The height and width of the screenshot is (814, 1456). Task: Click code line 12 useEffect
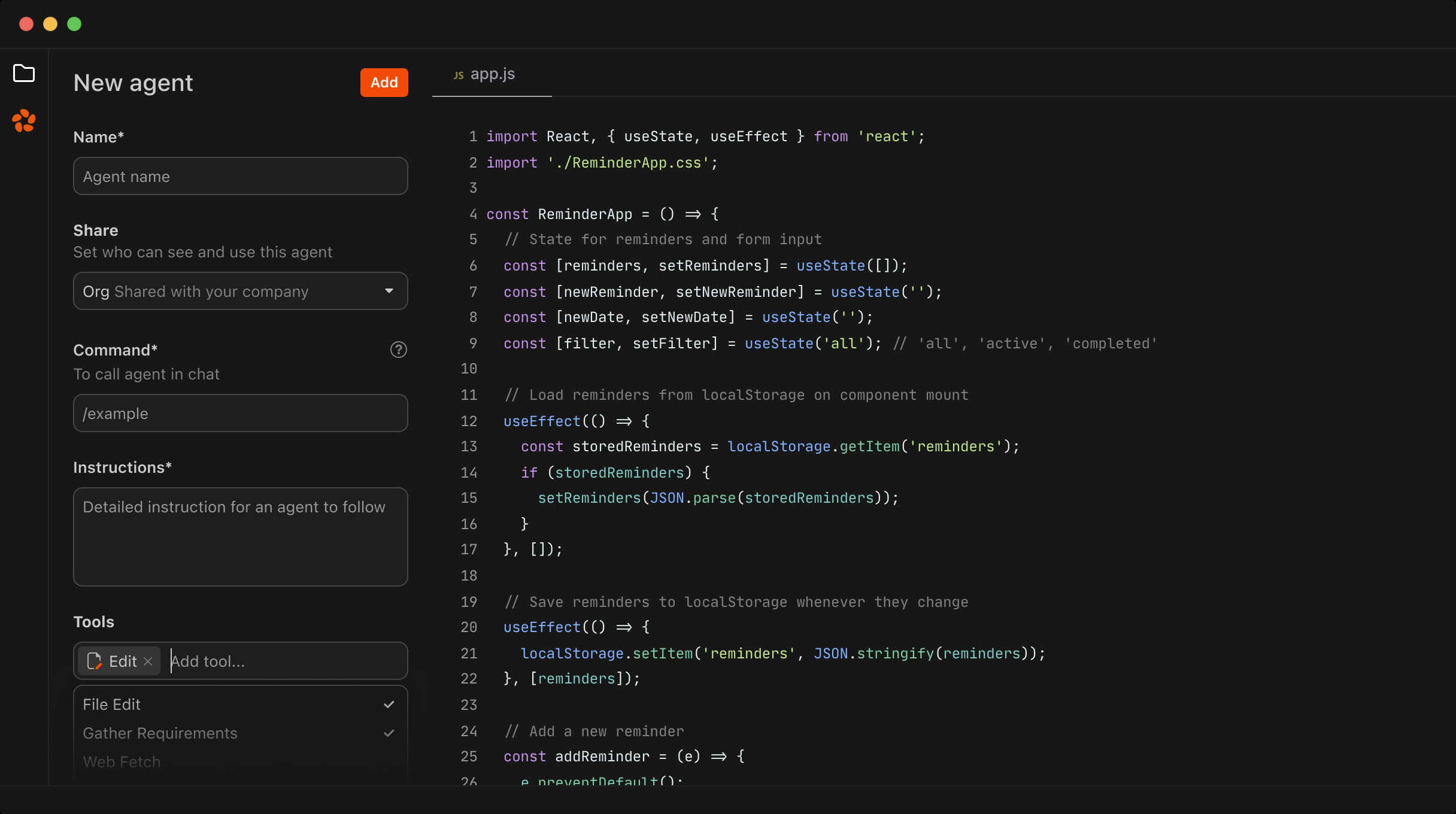pyautogui.click(x=542, y=421)
